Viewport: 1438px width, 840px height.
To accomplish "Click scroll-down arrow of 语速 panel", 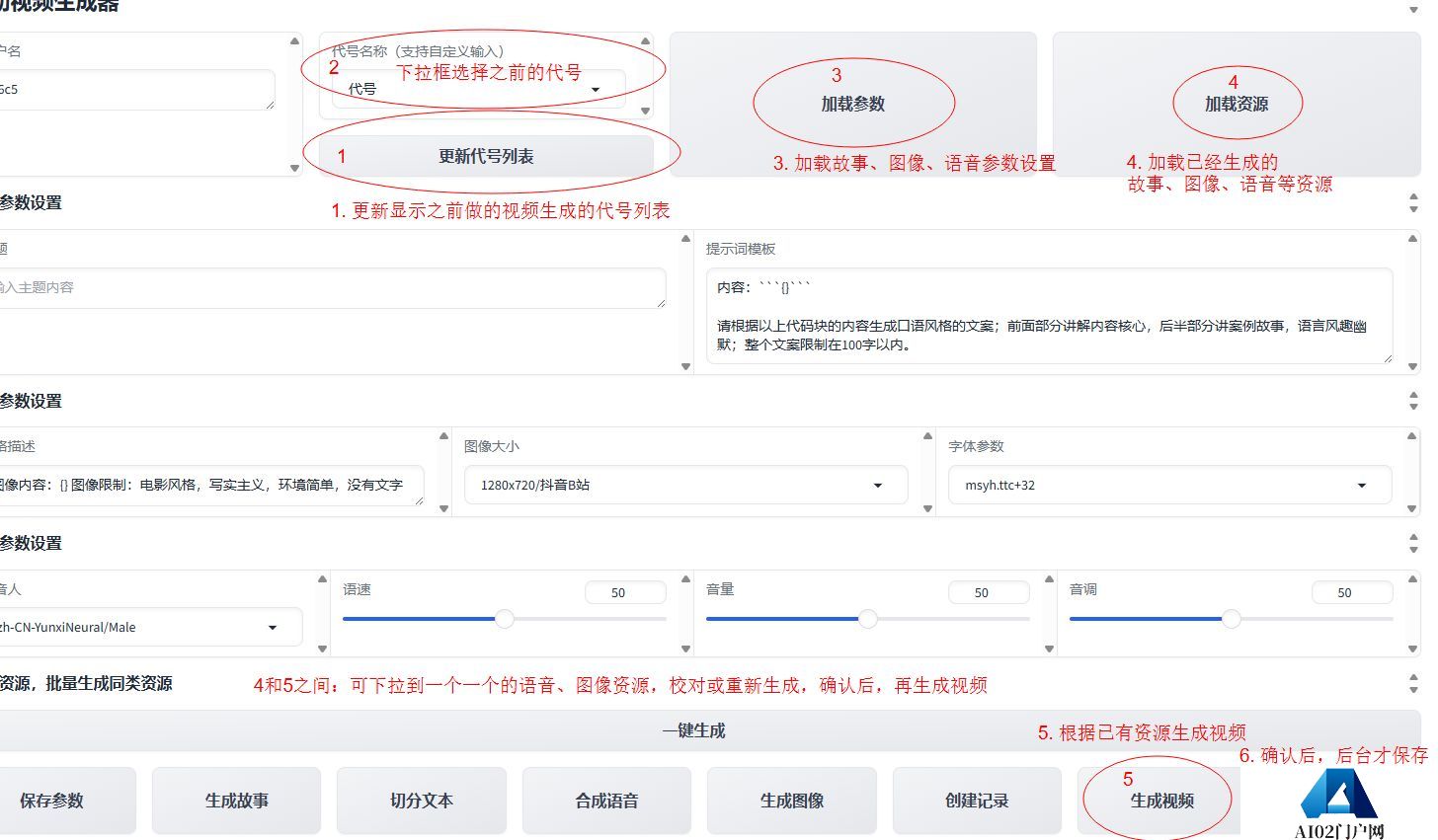I will point(685,649).
